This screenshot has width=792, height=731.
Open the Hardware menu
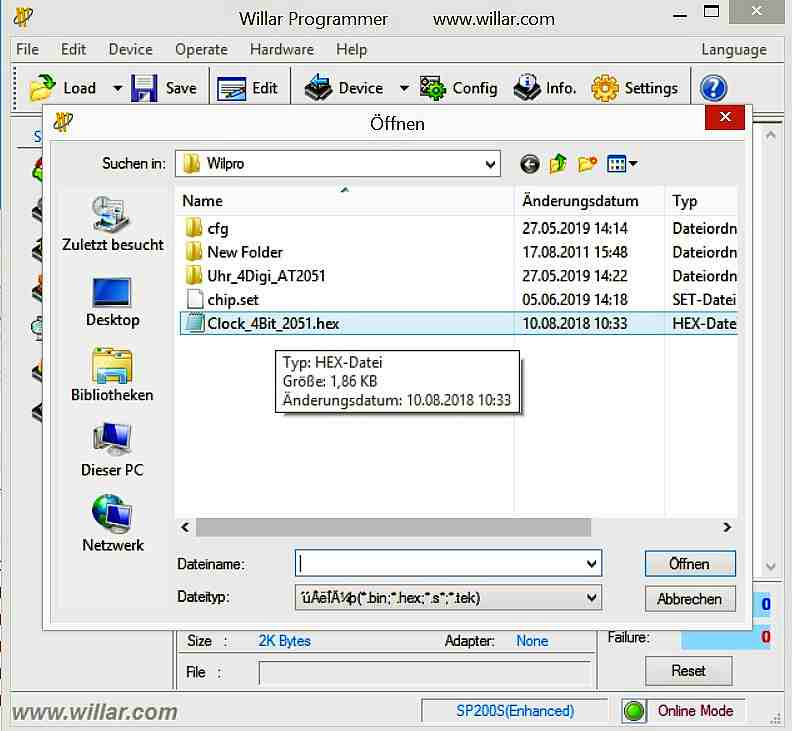pos(282,50)
